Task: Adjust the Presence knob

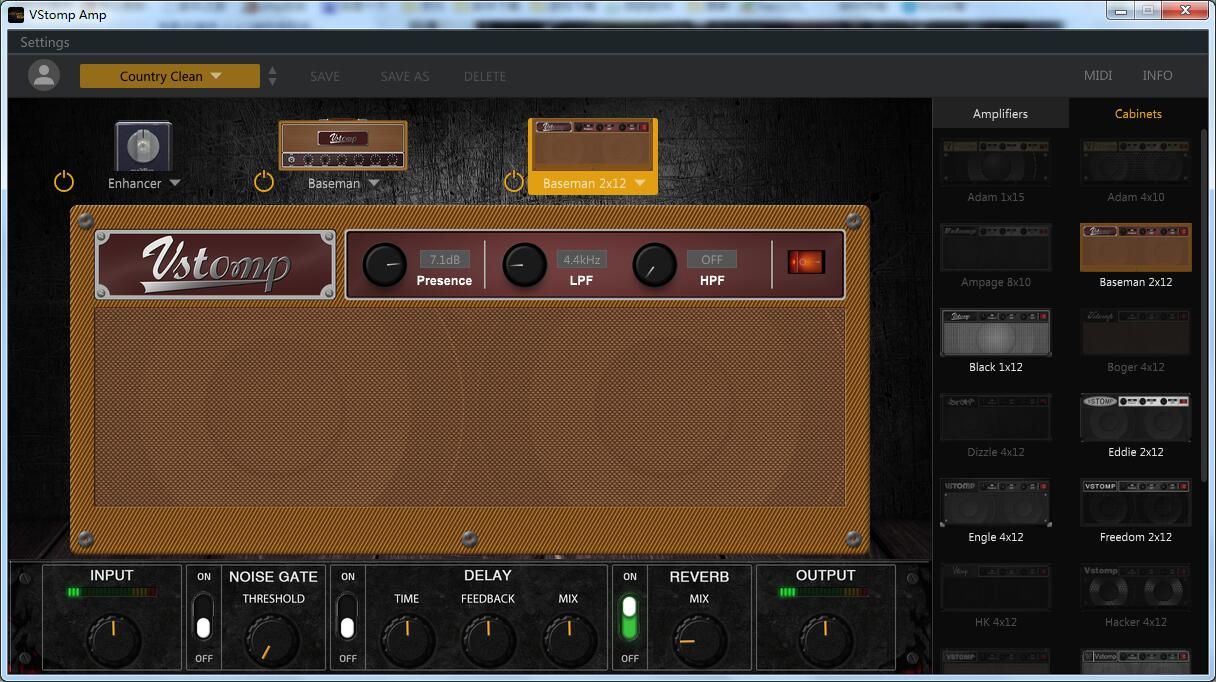Action: pos(384,265)
